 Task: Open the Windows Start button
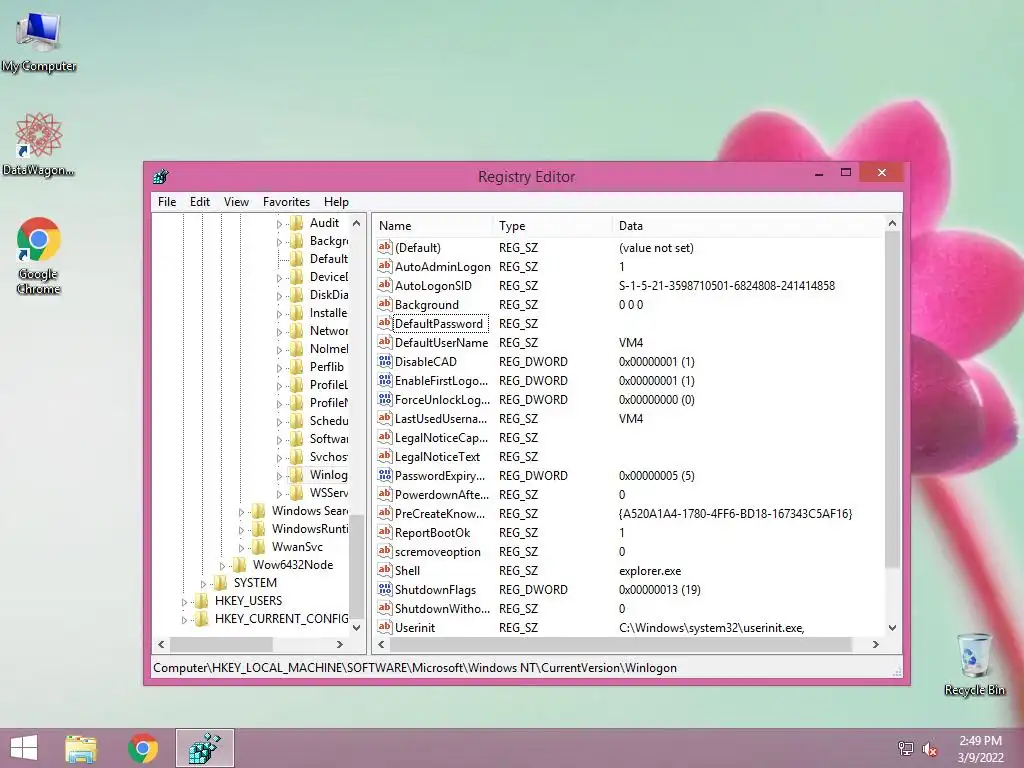point(24,748)
